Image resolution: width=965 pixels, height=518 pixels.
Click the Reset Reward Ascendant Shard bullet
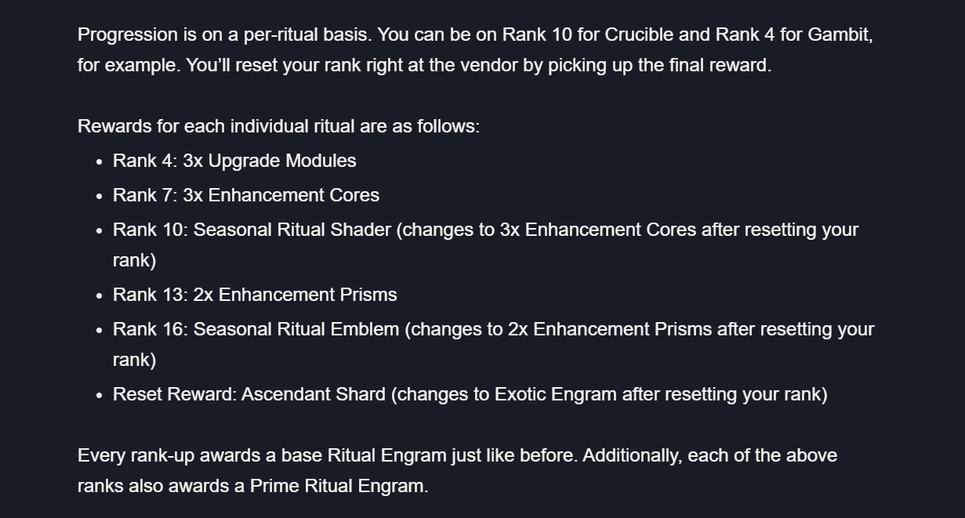(x=470, y=394)
